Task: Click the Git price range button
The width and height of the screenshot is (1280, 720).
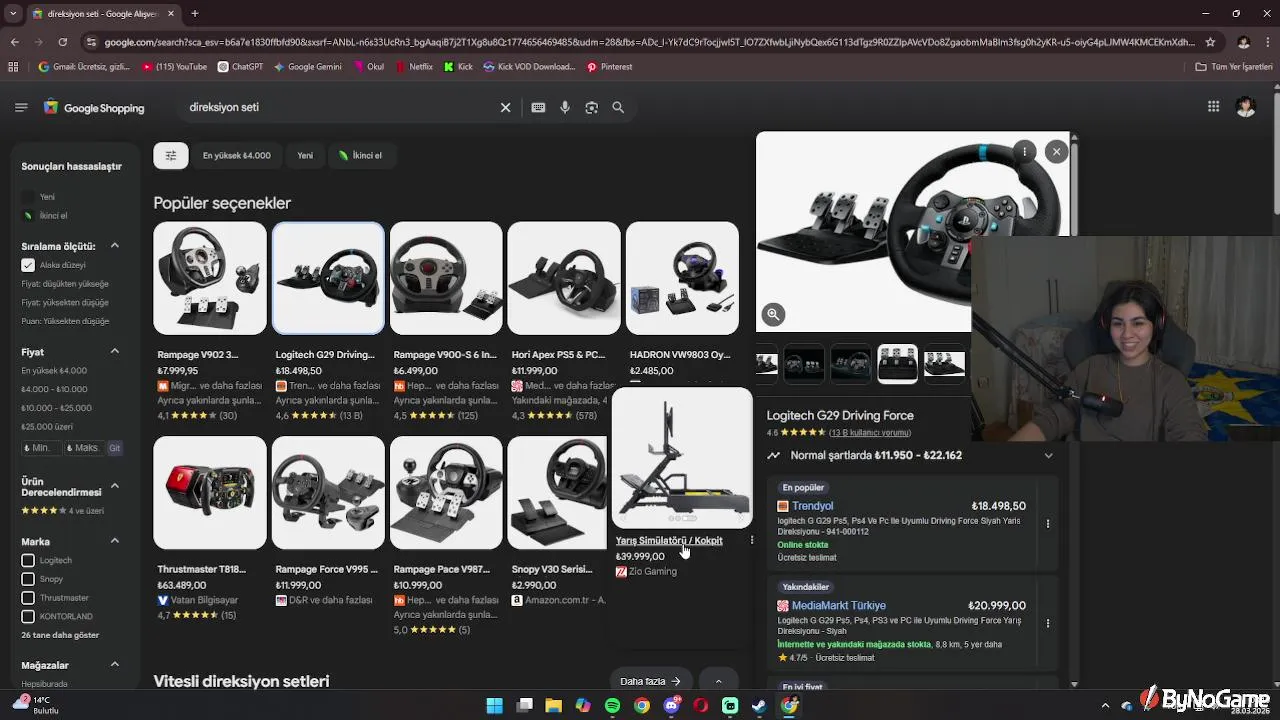Action: [x=114, y=448]
